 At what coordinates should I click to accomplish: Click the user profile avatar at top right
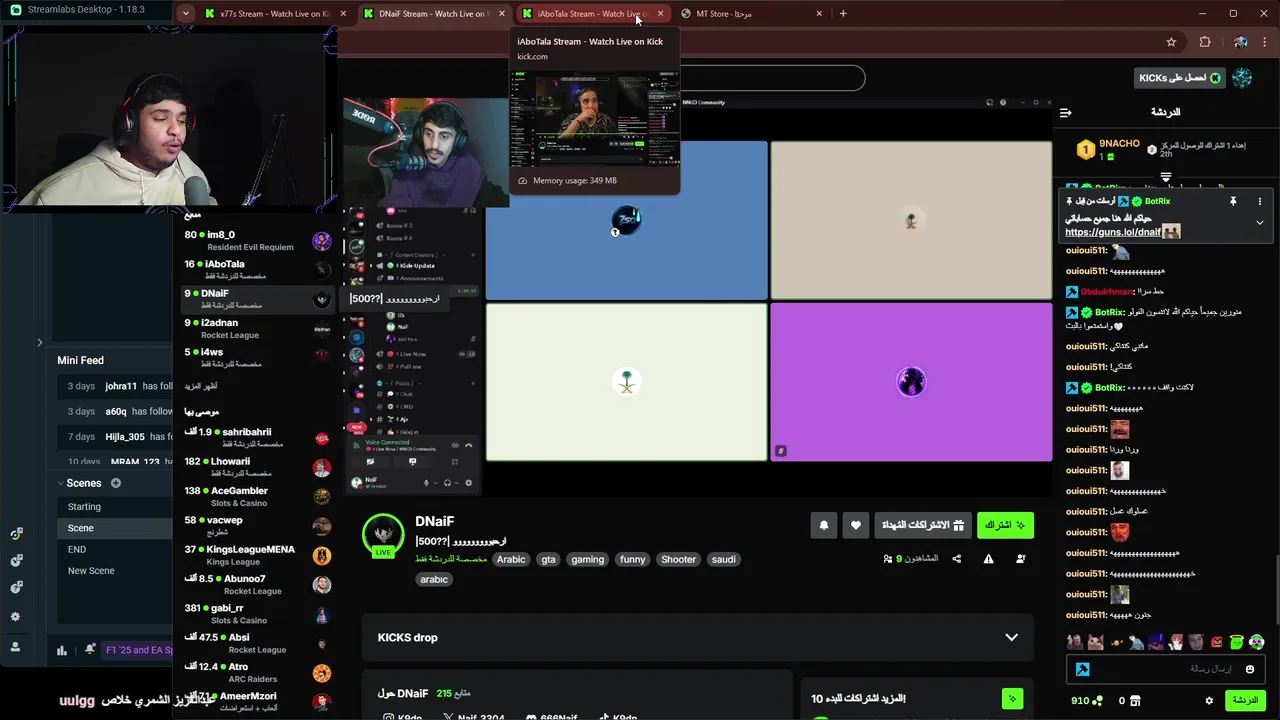1242,78
